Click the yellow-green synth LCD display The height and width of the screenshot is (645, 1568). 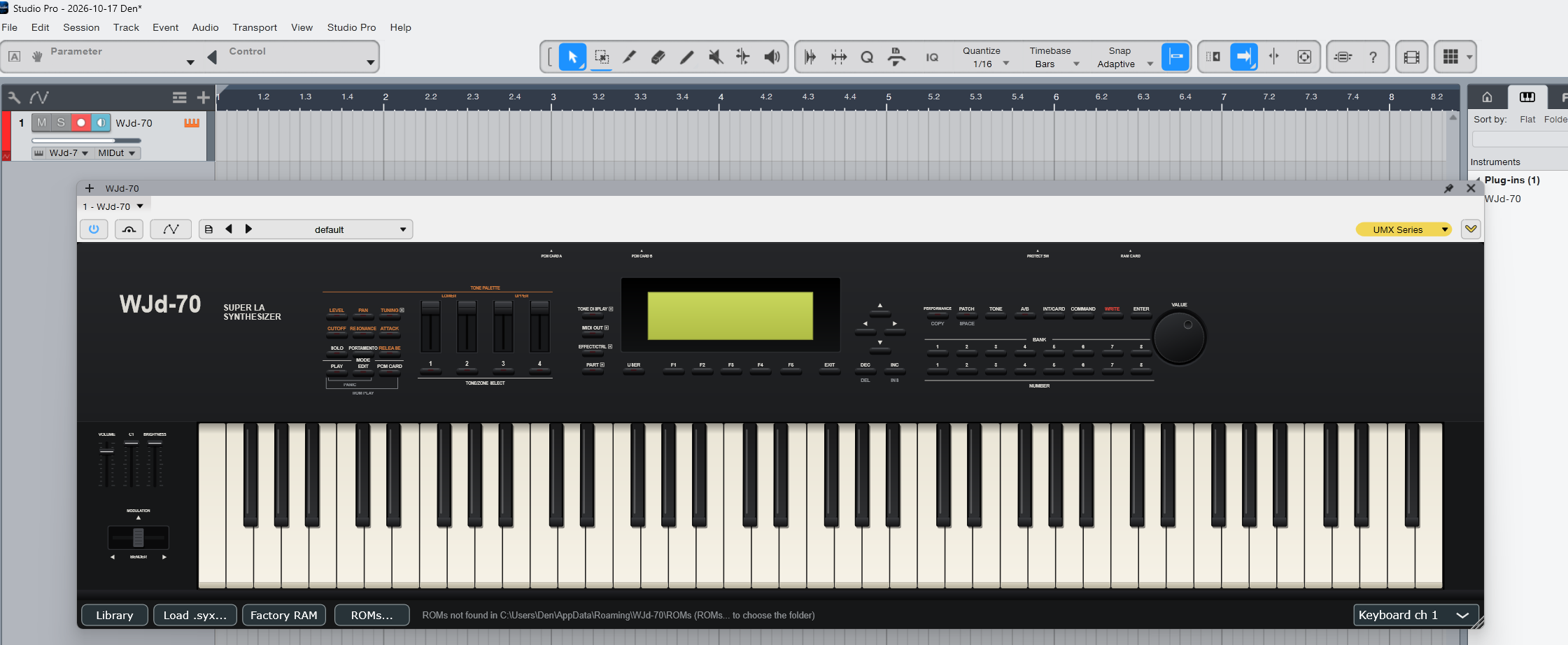[x=730, y=316]
